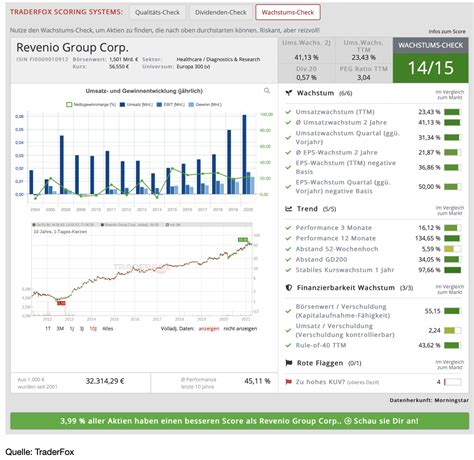Click checkmark next to Umsatz / Verschuldung
Screen dimensions: 474x460
tap(288, 330)
